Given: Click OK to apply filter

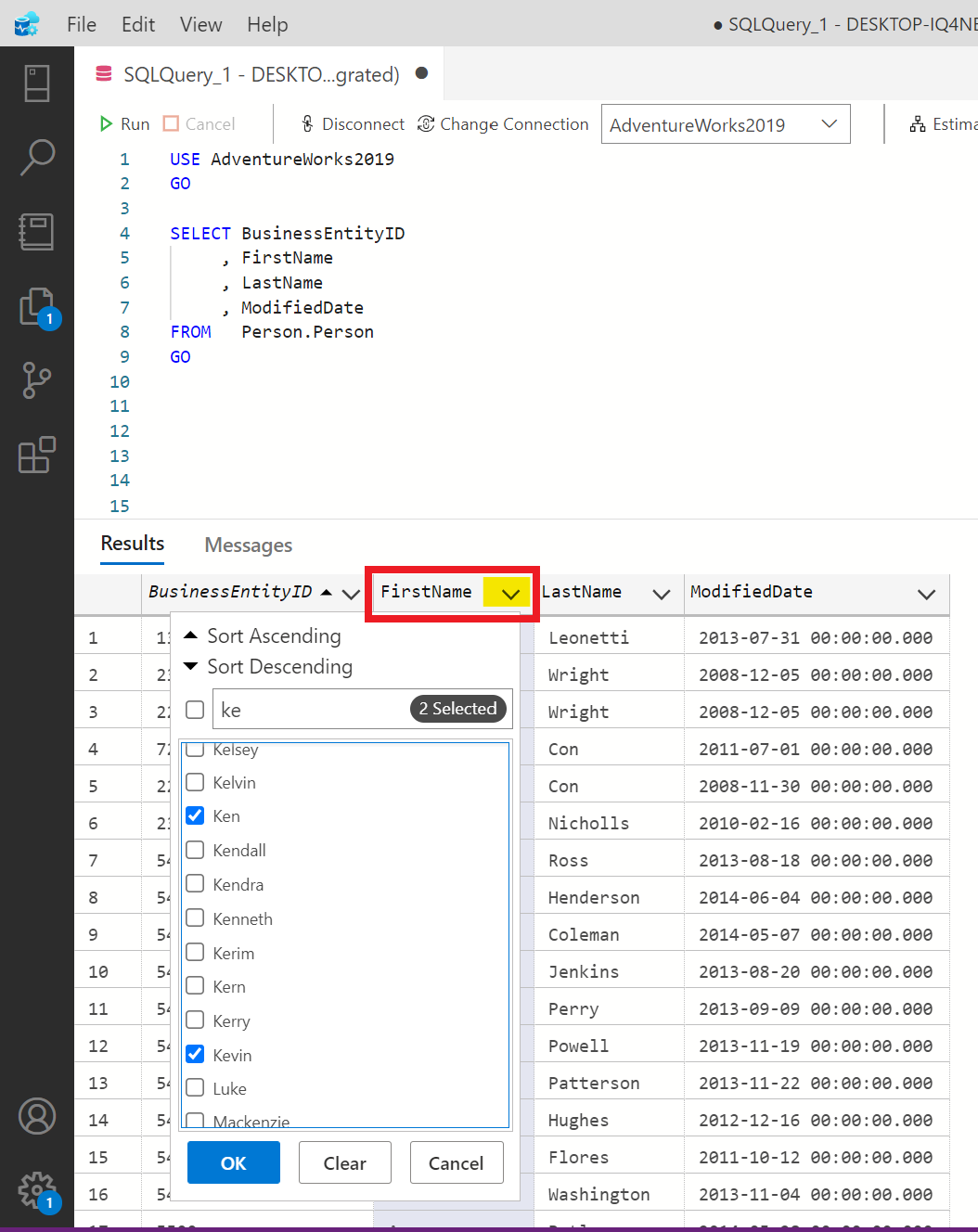Looking at the screenshot, I should pyautogui.click(x=234, y=1162).
